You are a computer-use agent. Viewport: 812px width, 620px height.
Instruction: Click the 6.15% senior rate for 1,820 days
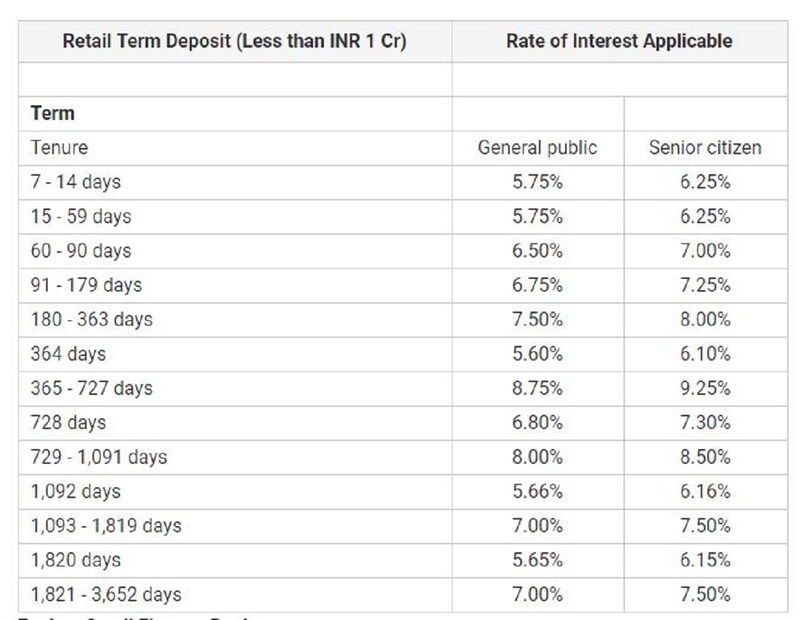pos(705,560)
